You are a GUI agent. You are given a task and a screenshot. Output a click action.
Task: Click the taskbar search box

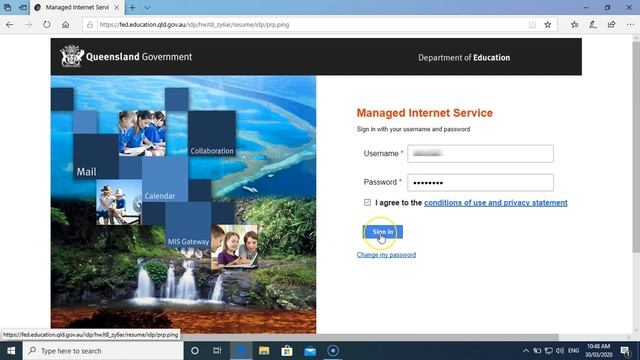click(103, 351)
